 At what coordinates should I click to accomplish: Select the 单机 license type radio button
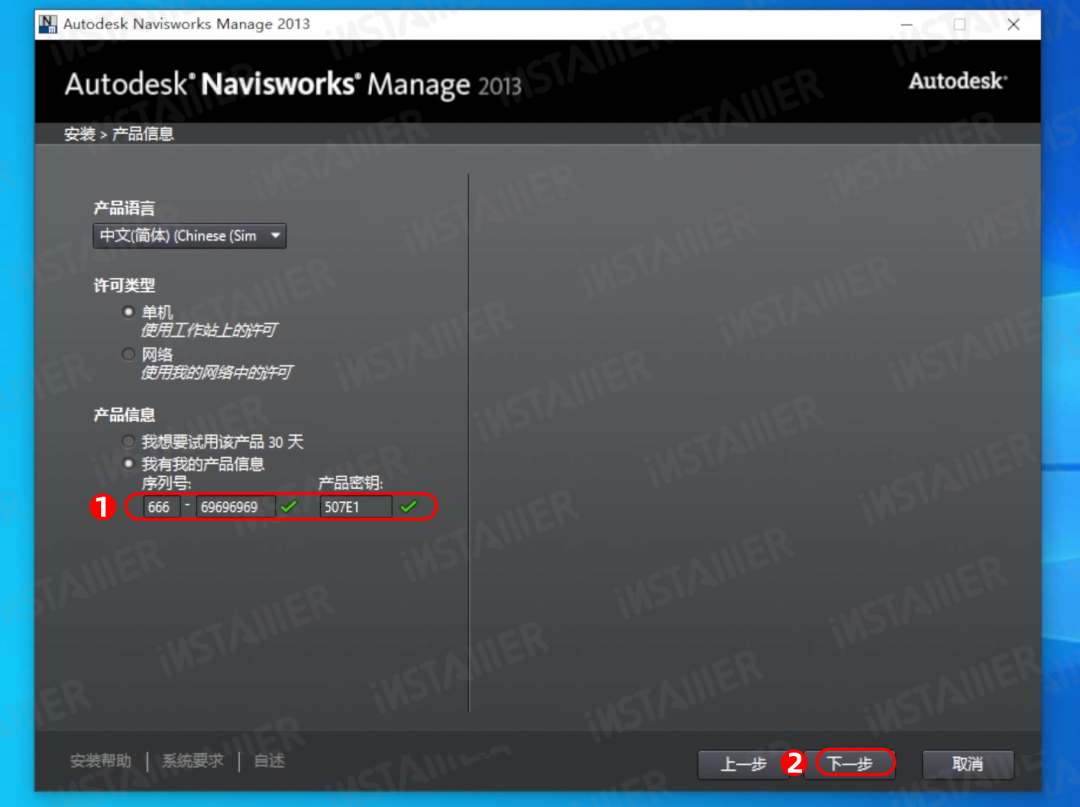click(128, 312)
